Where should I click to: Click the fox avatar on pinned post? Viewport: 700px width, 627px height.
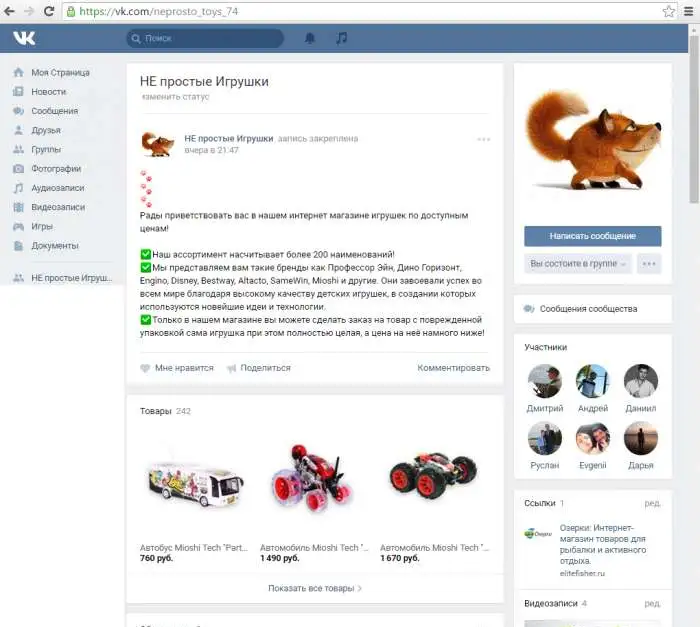pyautogui.click(x=157, y=144)
